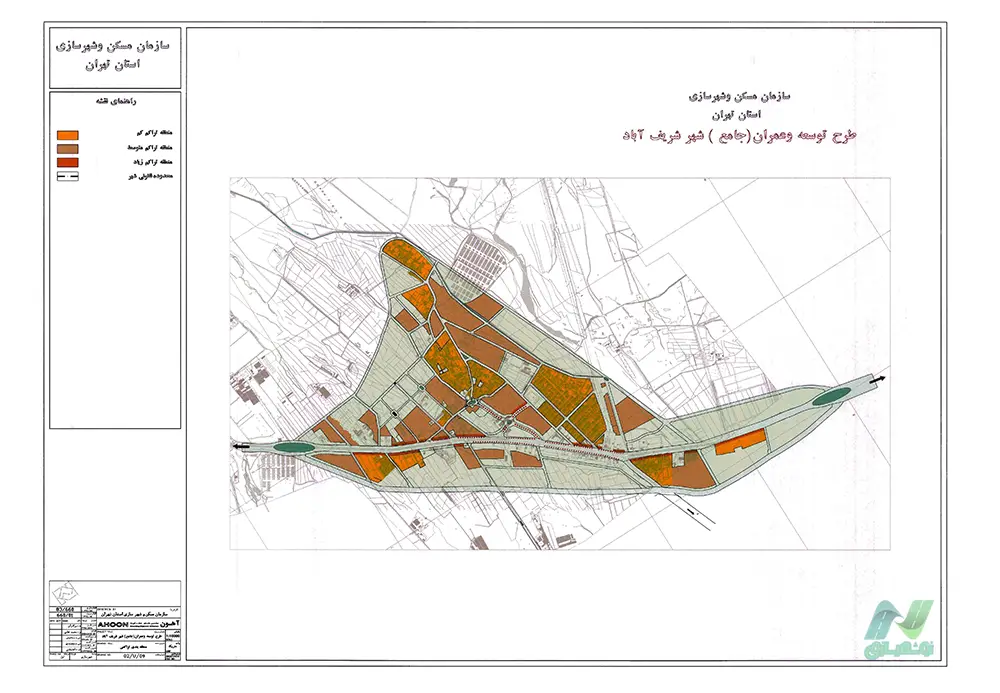Click the green oval at the map's west entrance
This screenshot has width=1000, height=693.
(x=291, y=447)
